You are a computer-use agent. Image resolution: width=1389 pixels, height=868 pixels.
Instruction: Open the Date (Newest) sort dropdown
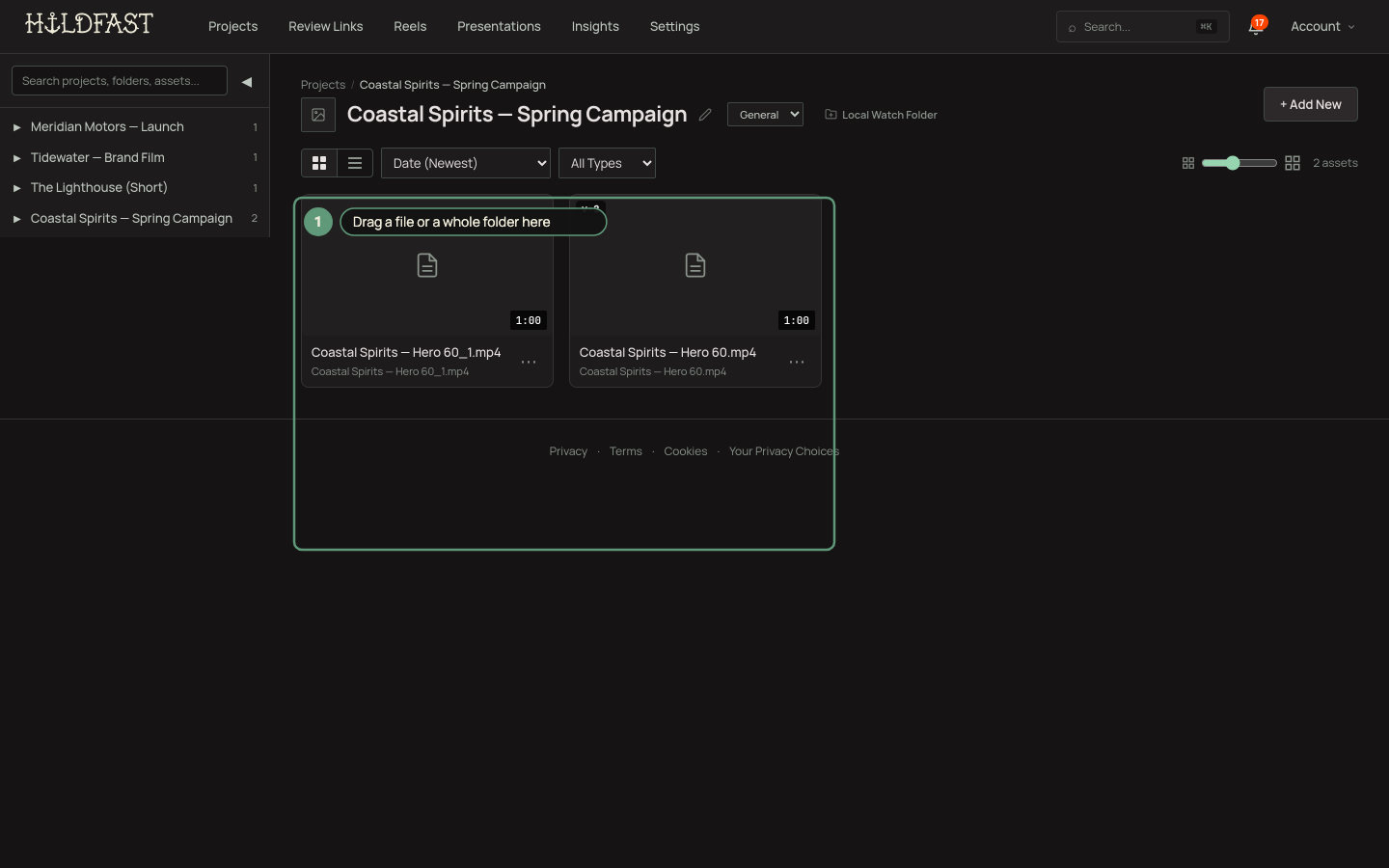click(x=466, y=163)
